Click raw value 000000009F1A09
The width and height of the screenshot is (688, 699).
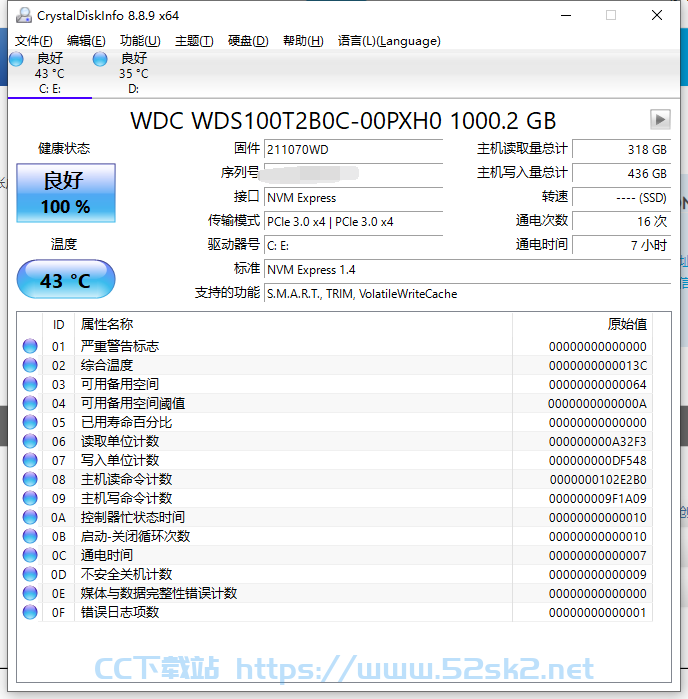597,498
